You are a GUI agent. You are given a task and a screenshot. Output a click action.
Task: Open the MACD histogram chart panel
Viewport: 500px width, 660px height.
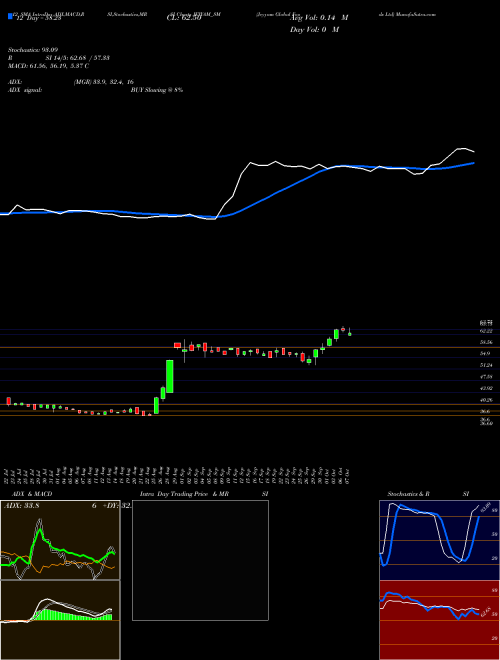point(60,620)
